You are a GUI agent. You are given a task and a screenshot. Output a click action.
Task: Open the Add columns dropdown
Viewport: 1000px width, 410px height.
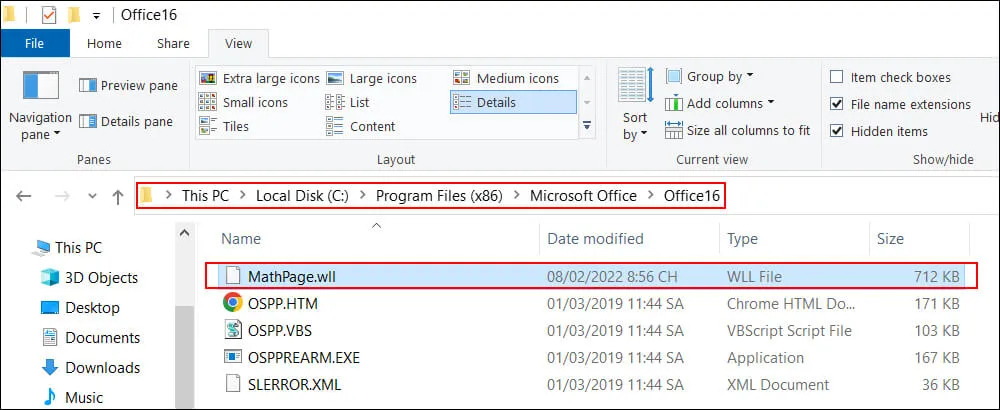tap(719, 103)
